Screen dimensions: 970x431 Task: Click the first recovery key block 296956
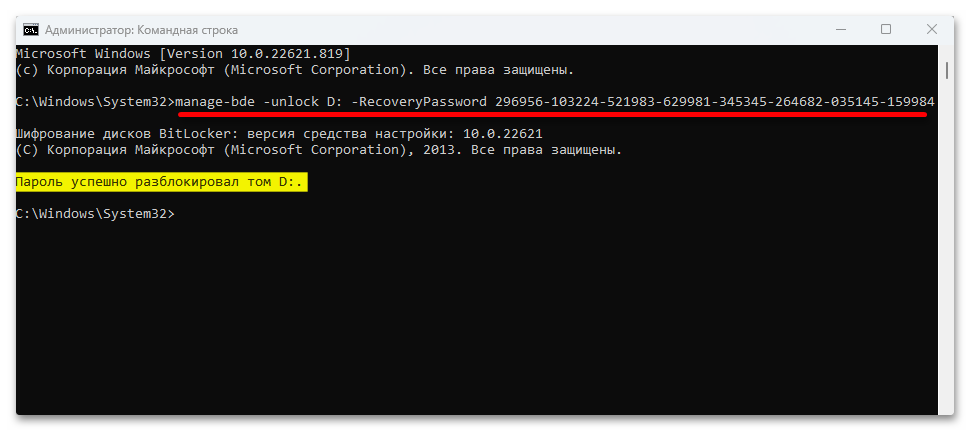tap(519, 102)
